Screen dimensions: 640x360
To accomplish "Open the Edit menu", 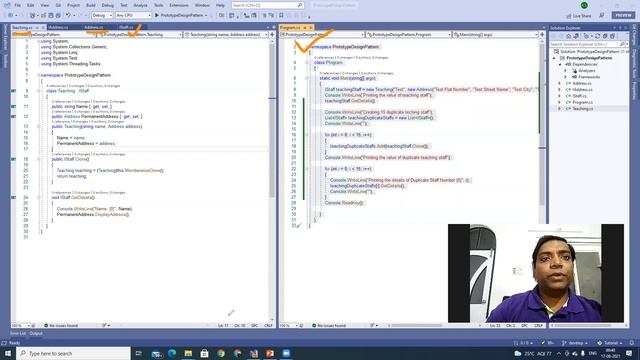I will tap(31, 5).
